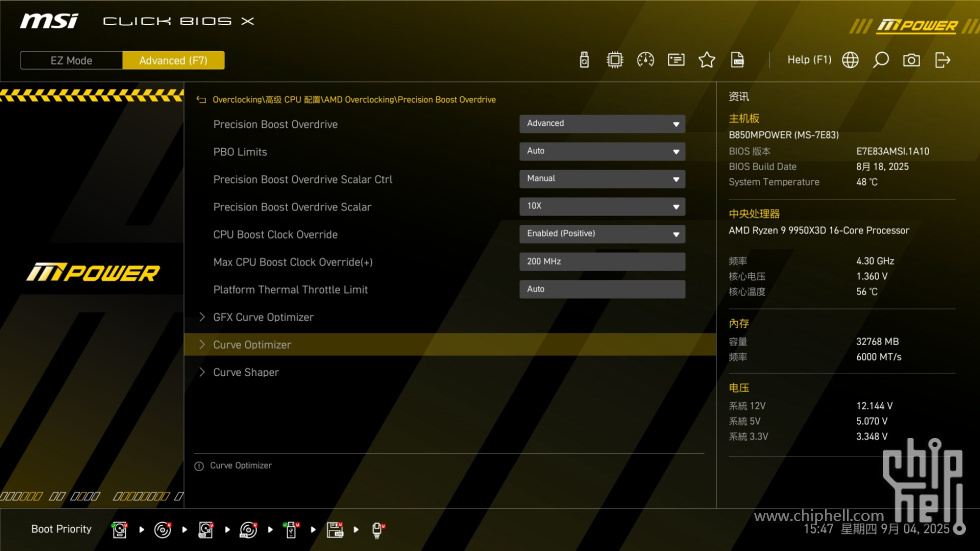980x551 pixels.
Task: Expand the Curve Optimizer submenu
Action: pos(450,344)
